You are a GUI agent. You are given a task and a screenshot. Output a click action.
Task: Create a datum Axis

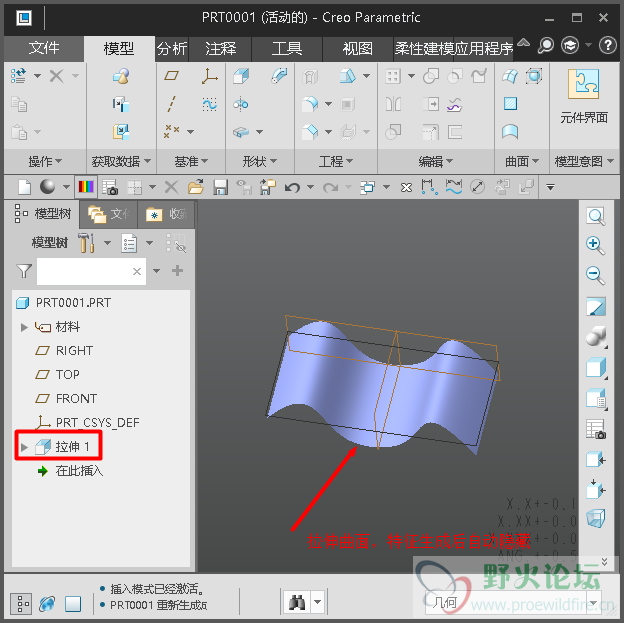(172, 104)
